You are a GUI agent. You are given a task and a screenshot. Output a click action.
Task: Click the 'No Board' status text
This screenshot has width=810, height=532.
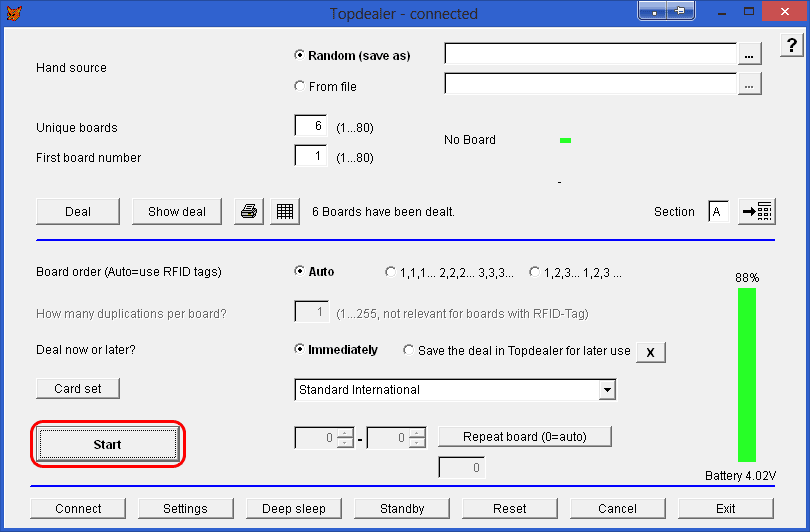(470, 140)
